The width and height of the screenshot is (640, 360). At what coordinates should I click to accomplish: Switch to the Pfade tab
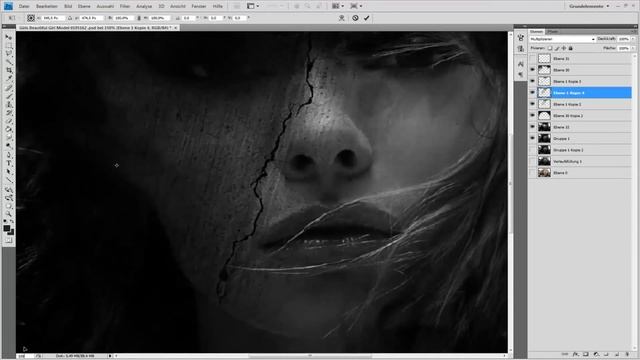click(x=553, y=31)
